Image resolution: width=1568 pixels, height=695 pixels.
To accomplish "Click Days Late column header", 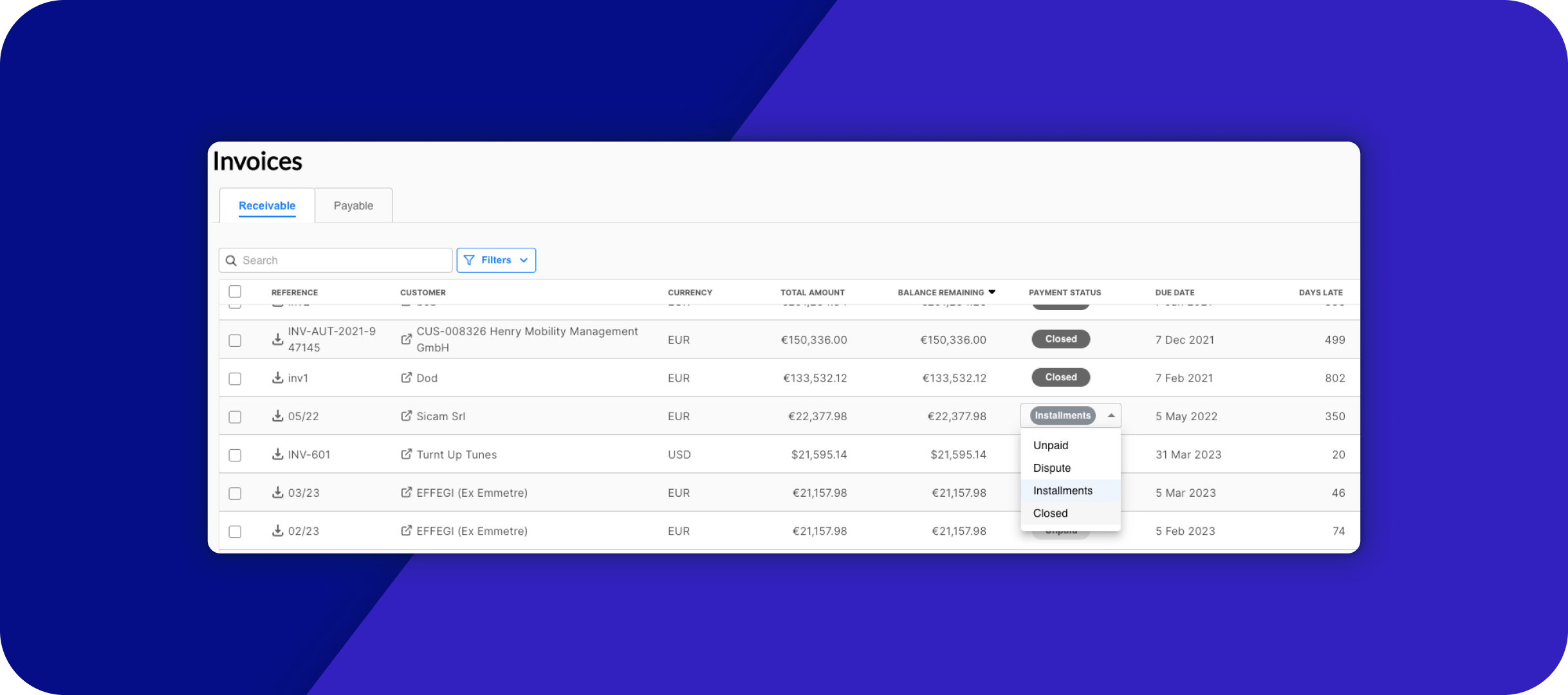I will pos(1320,292).
